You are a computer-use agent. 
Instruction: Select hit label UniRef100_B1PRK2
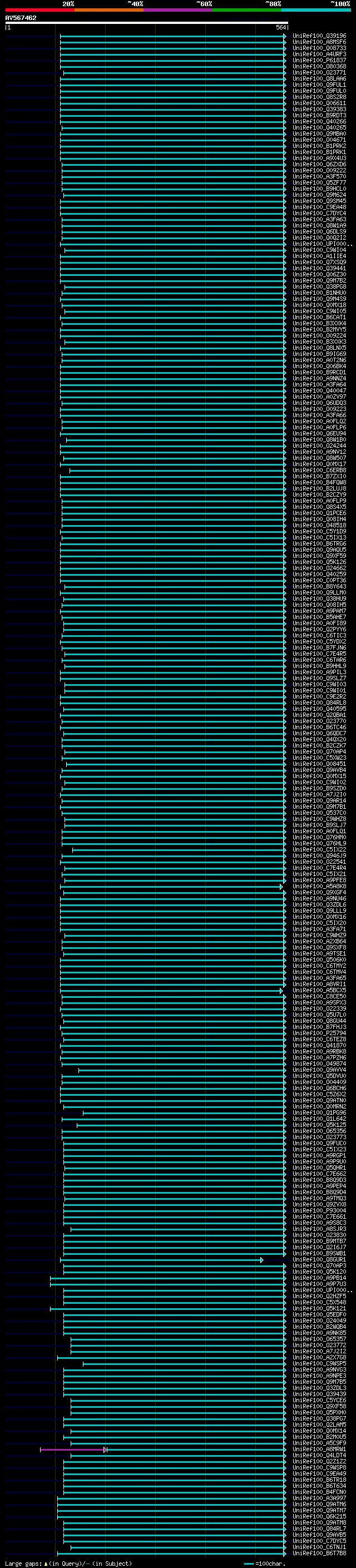coord(319,146)
